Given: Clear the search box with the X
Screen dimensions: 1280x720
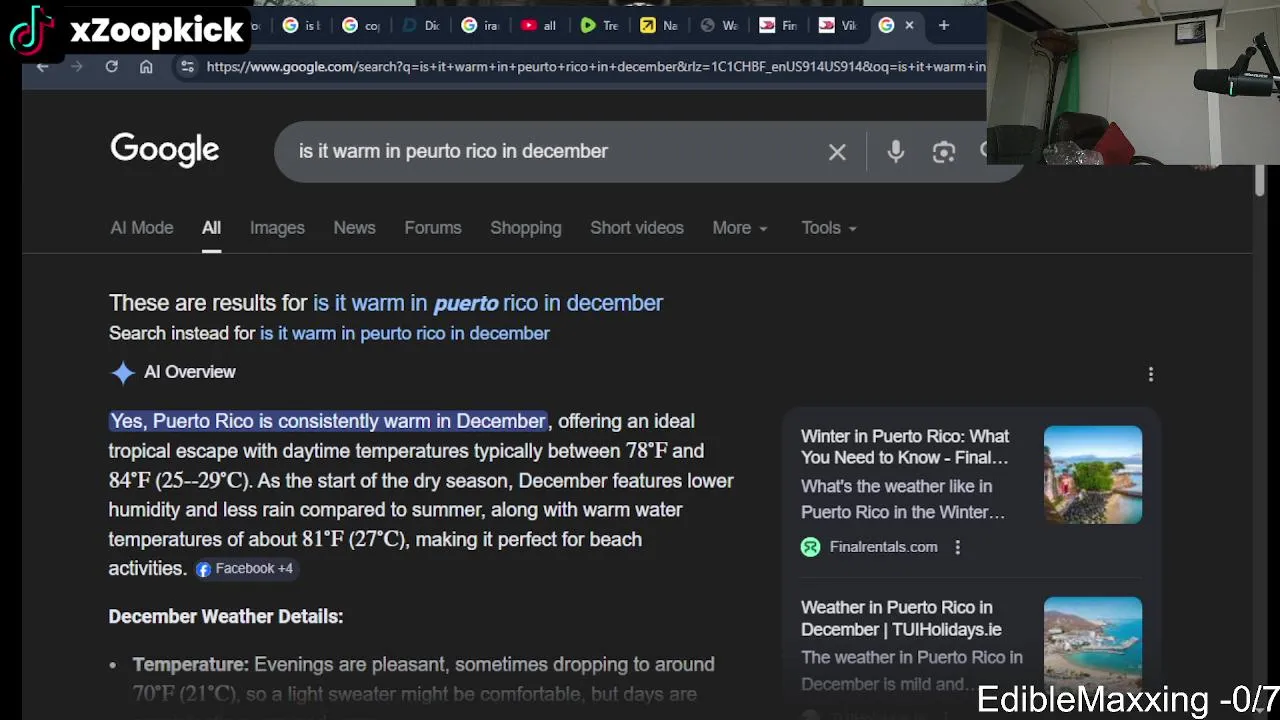Looking at the screenshot, I should click(837, 152).
